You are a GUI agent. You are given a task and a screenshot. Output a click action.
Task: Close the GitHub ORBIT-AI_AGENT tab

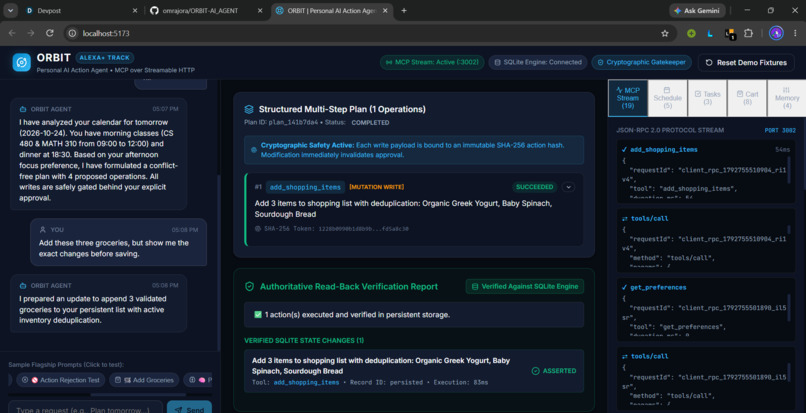[x=260, y=10]
